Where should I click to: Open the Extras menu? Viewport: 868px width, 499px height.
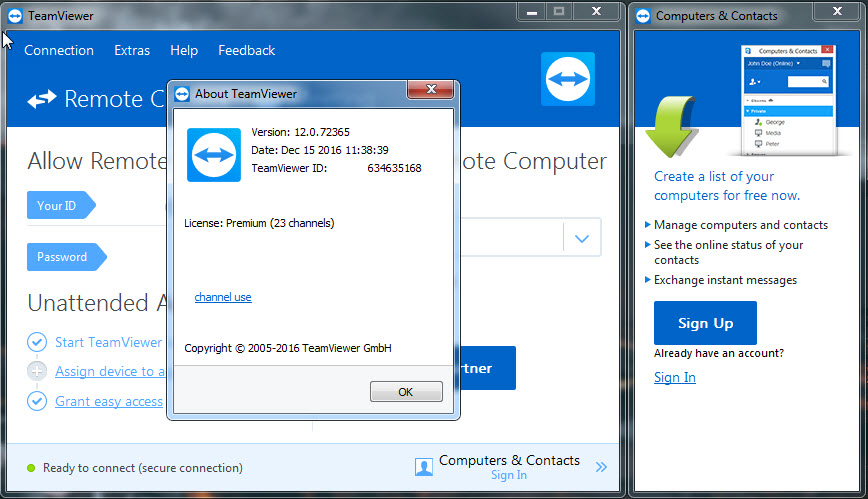click(x=132, y=50)
